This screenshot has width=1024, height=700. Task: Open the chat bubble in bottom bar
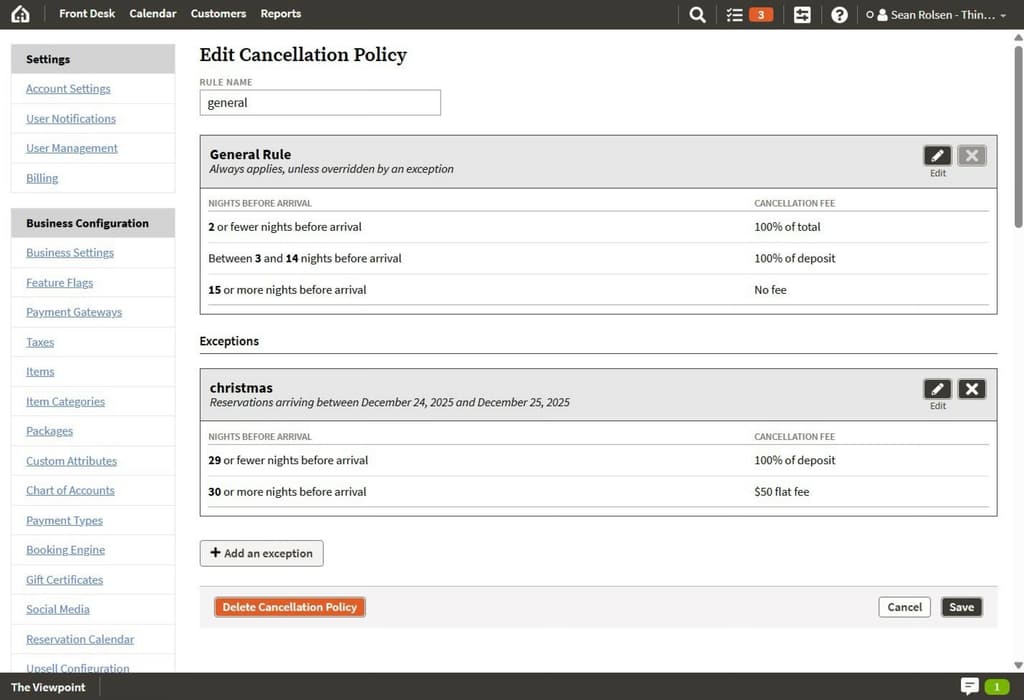[x=969, y=687]
